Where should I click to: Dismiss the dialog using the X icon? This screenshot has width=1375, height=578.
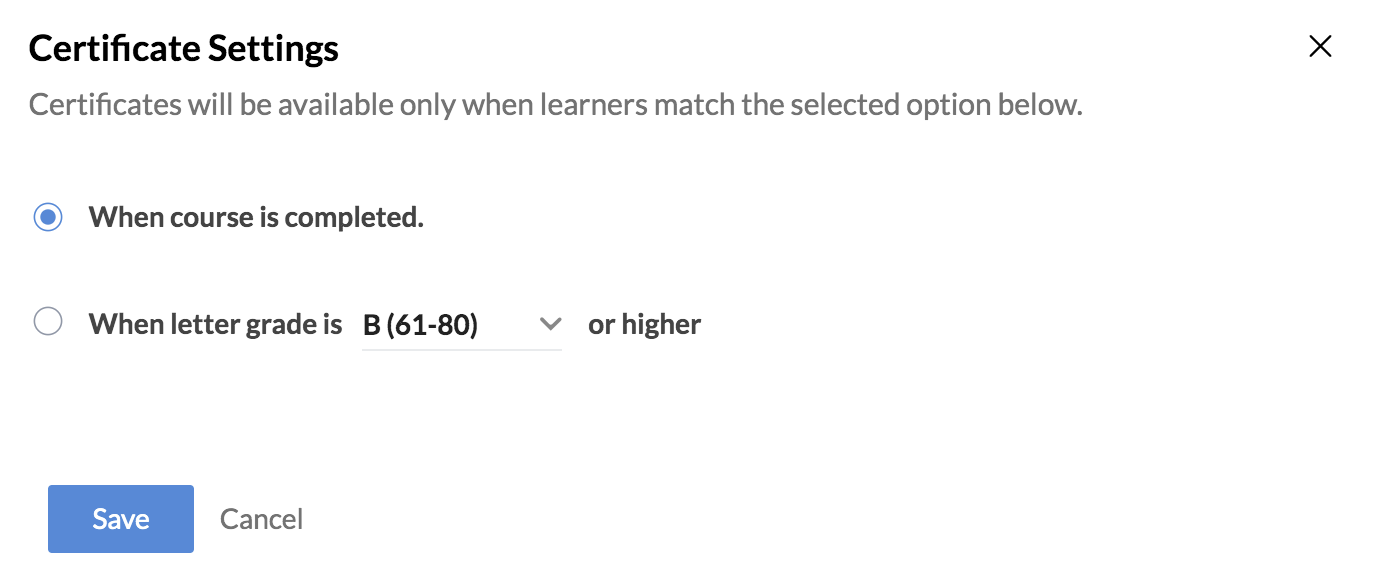tap(1320, 46)
